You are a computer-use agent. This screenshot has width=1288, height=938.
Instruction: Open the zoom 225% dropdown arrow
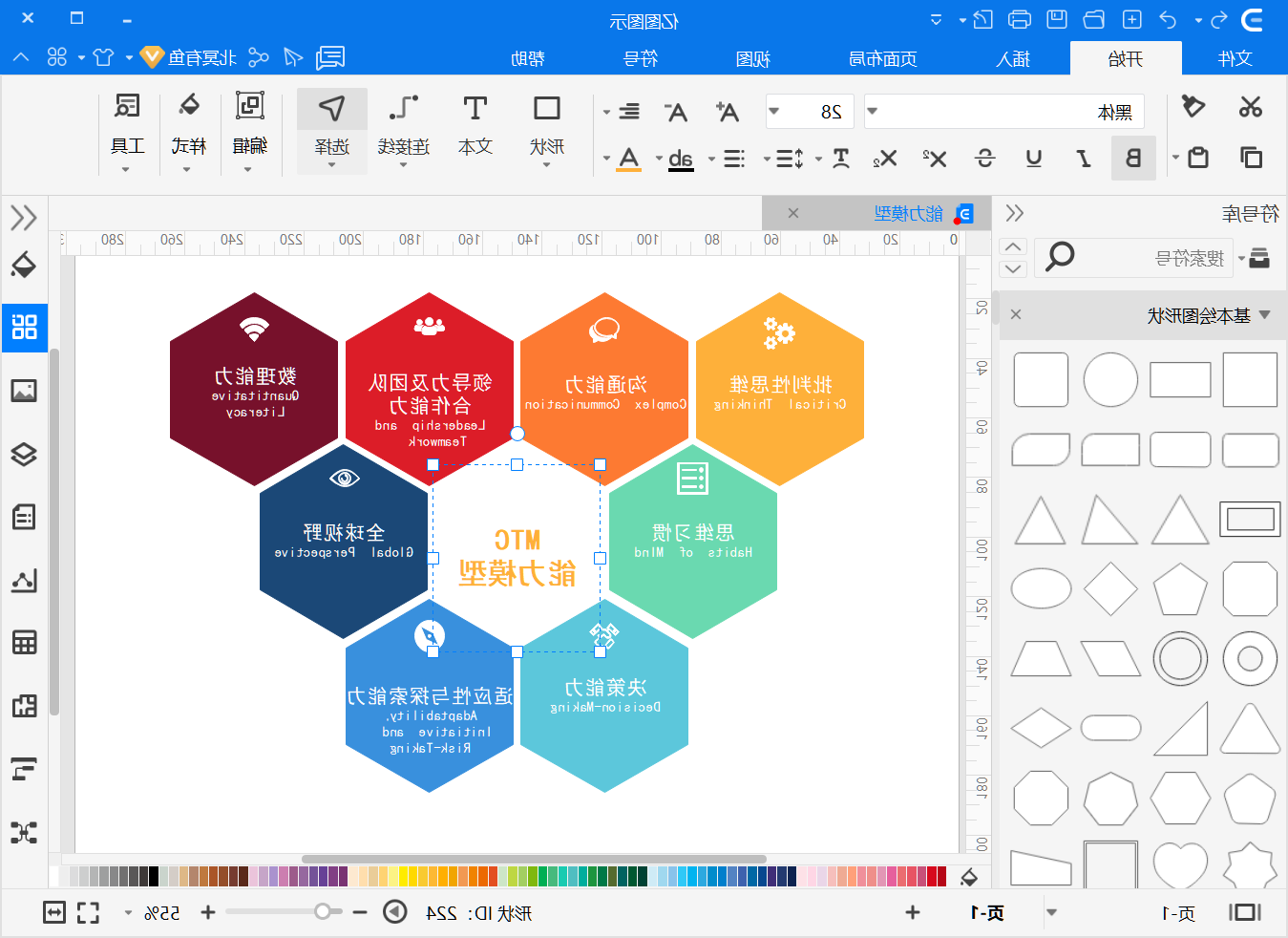click(128, 913)
